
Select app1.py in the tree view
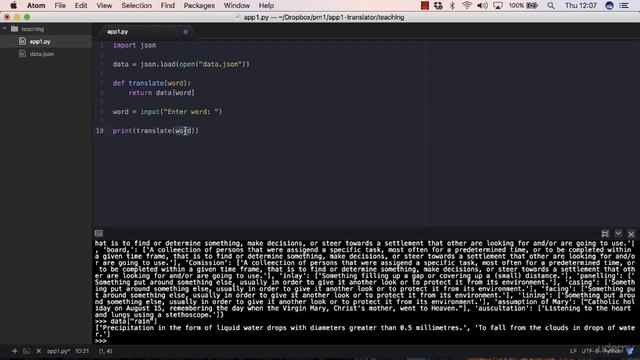click(40, 41)
